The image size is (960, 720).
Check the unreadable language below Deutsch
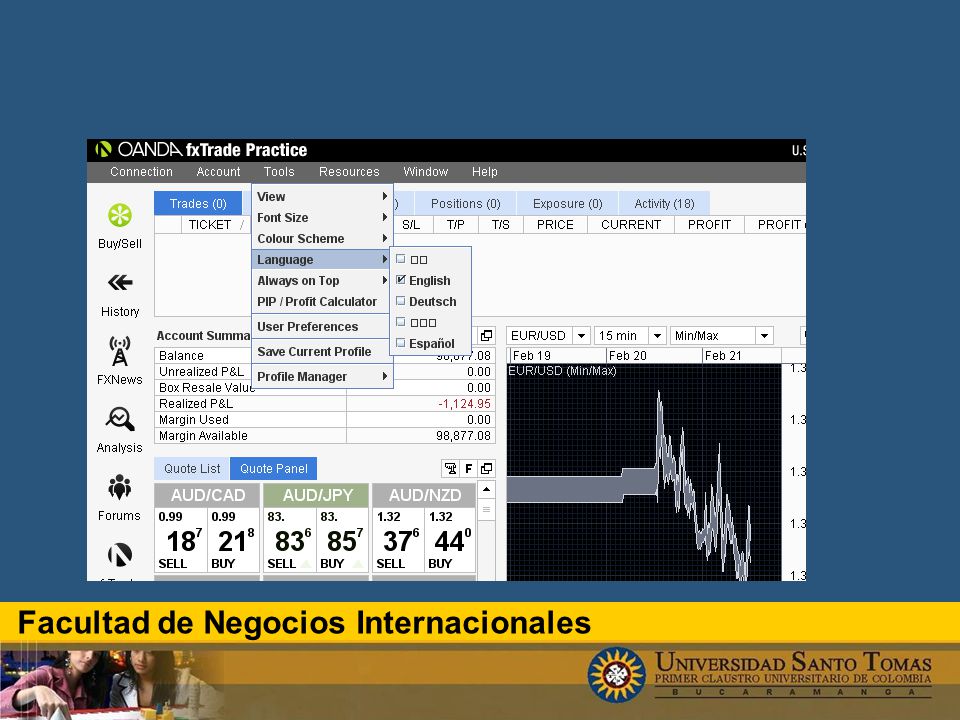point(401,322)
